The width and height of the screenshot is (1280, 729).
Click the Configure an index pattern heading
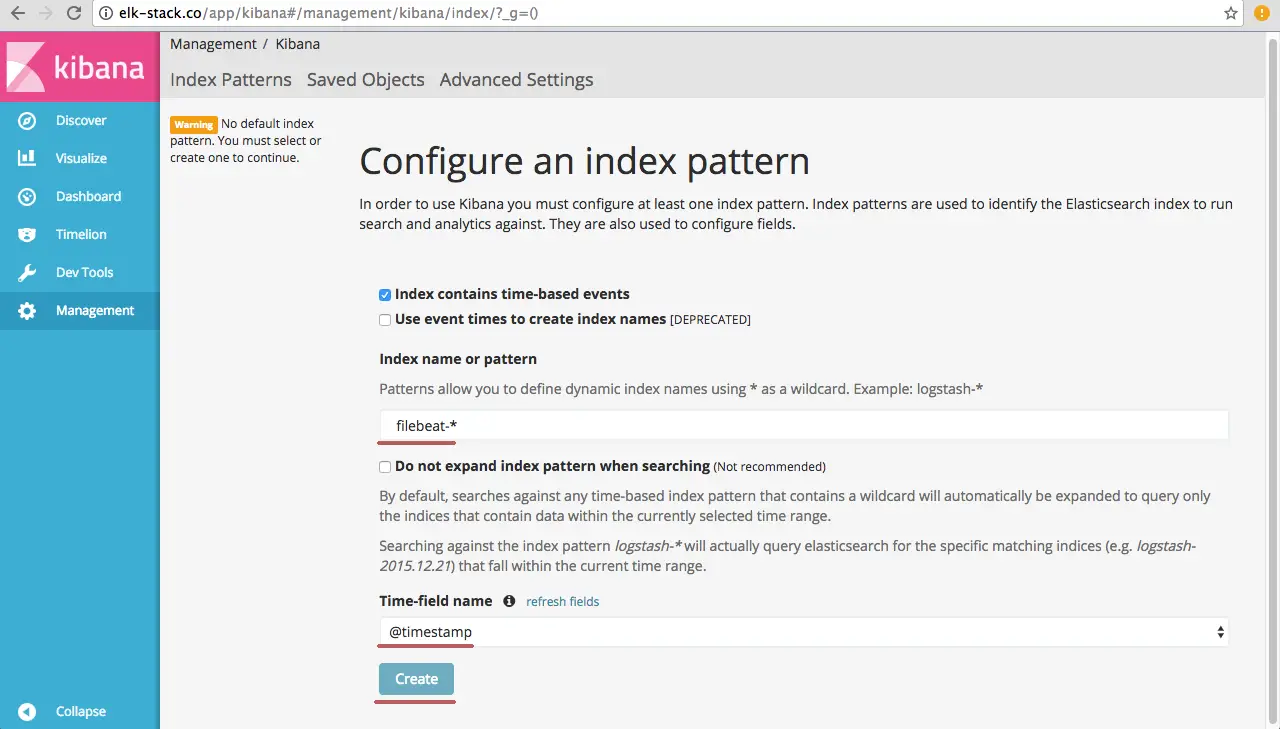584,162
